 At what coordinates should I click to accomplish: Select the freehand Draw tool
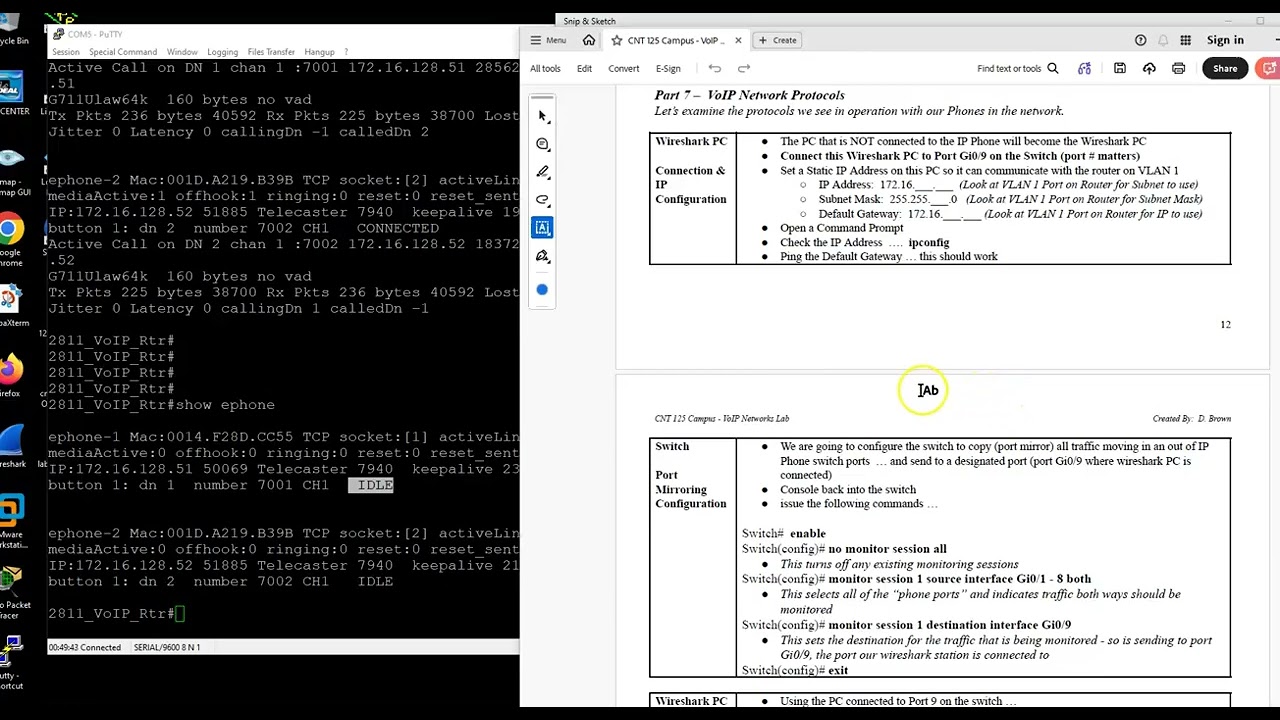point(543,200)
